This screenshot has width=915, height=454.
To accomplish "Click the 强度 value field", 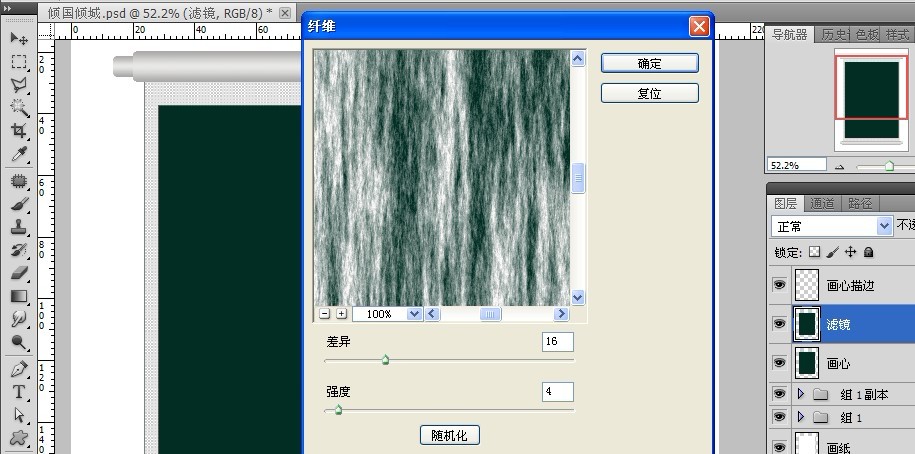I will click(x=557, y=392).
